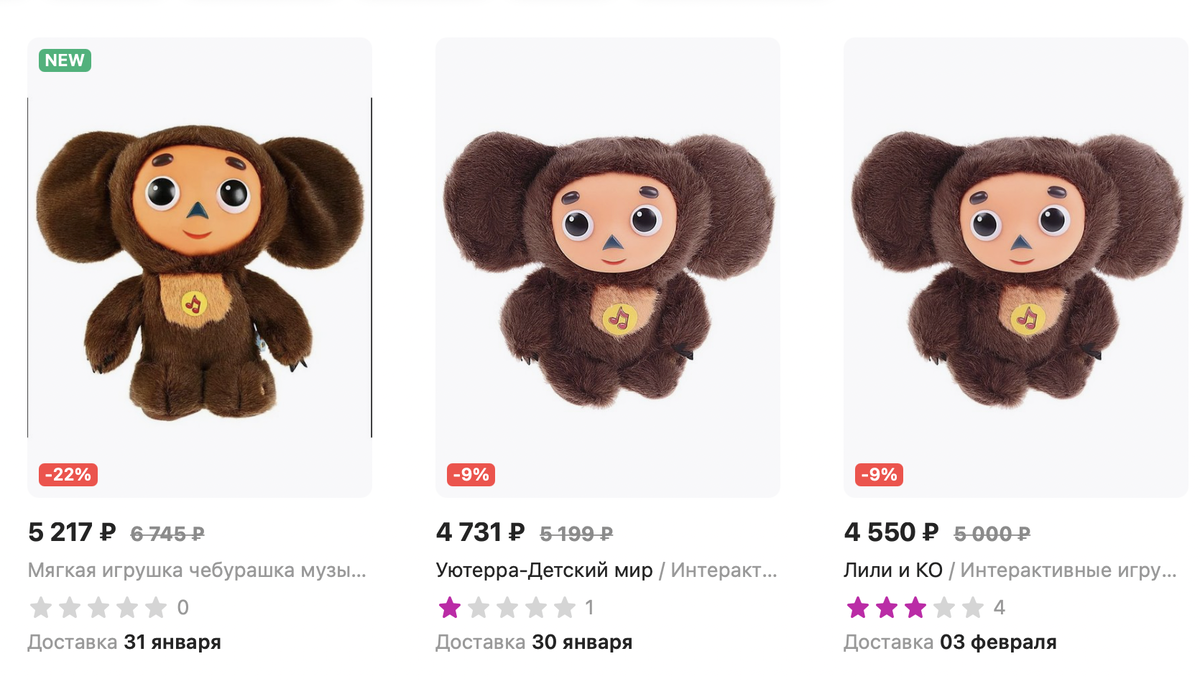Click the Уютерра-Детский мир brand link
The height and width of the screenshot is (682, 1200).
point(544,571)
